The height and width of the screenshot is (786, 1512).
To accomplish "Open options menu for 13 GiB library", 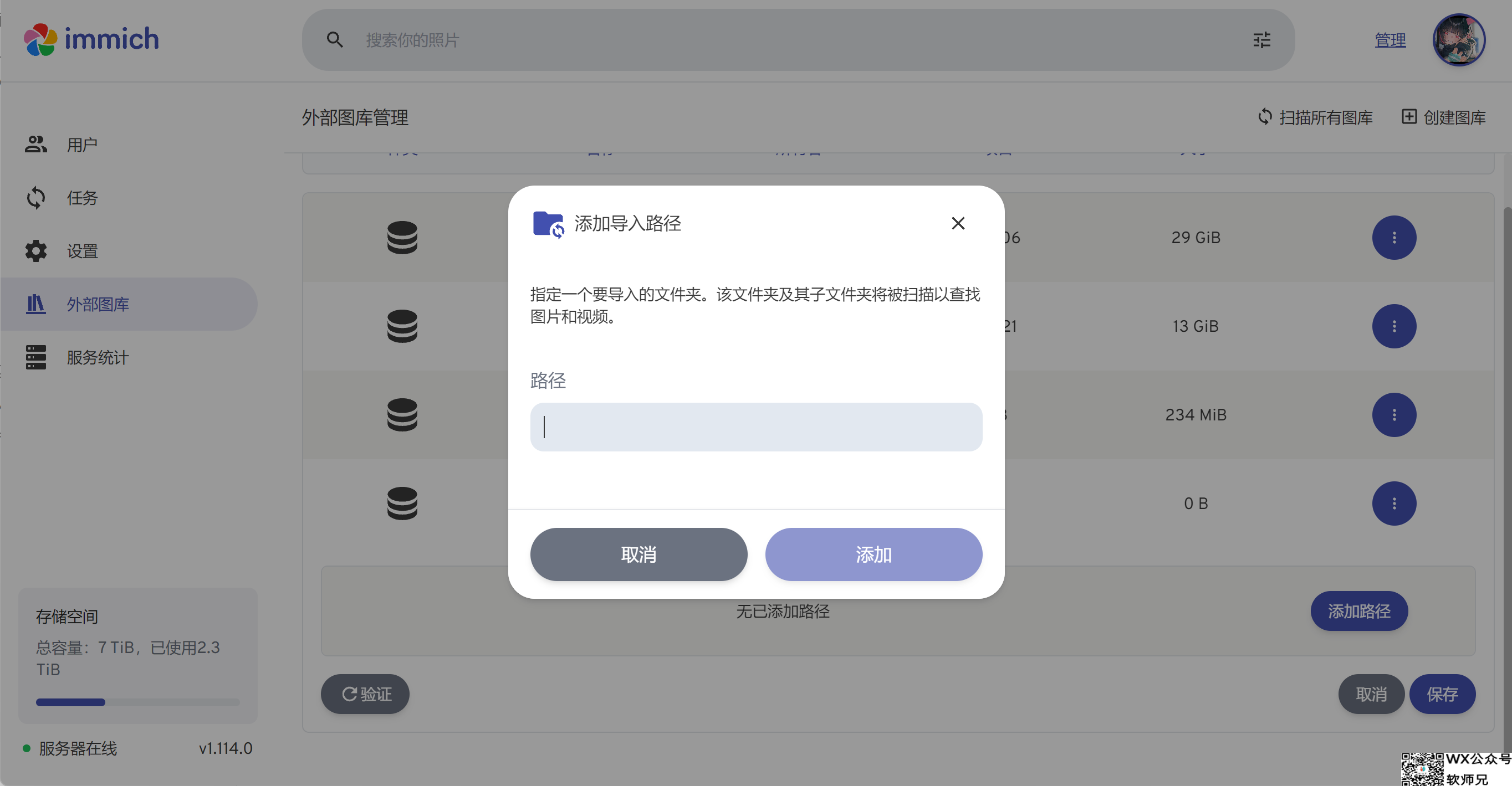I will pyautogui.click(x=1394, y=326).
